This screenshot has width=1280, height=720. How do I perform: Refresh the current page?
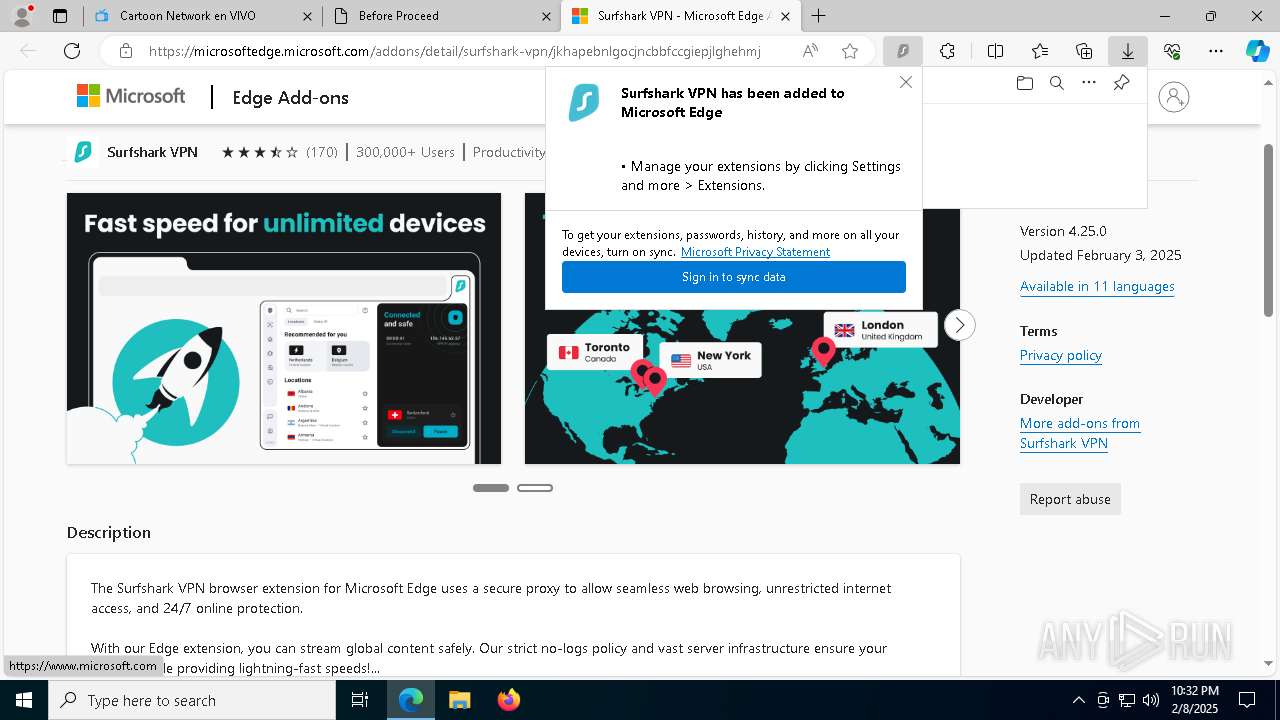(72, 51)
